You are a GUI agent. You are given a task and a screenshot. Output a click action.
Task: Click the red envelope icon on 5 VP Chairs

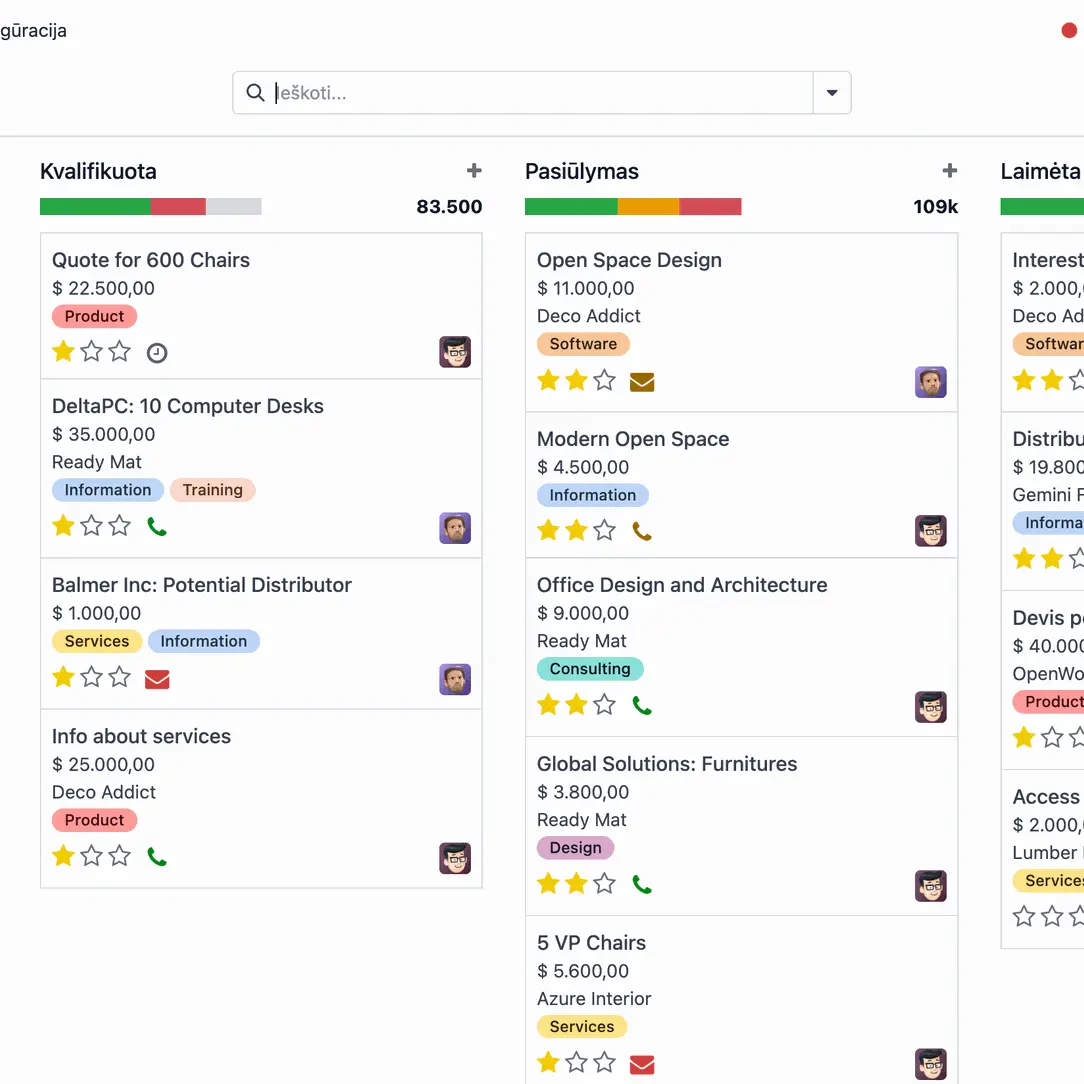642,1064
